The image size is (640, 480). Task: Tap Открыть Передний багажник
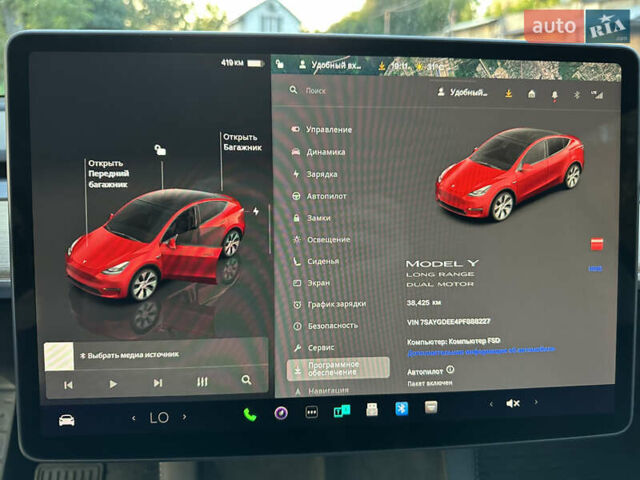tap(108, 174)
